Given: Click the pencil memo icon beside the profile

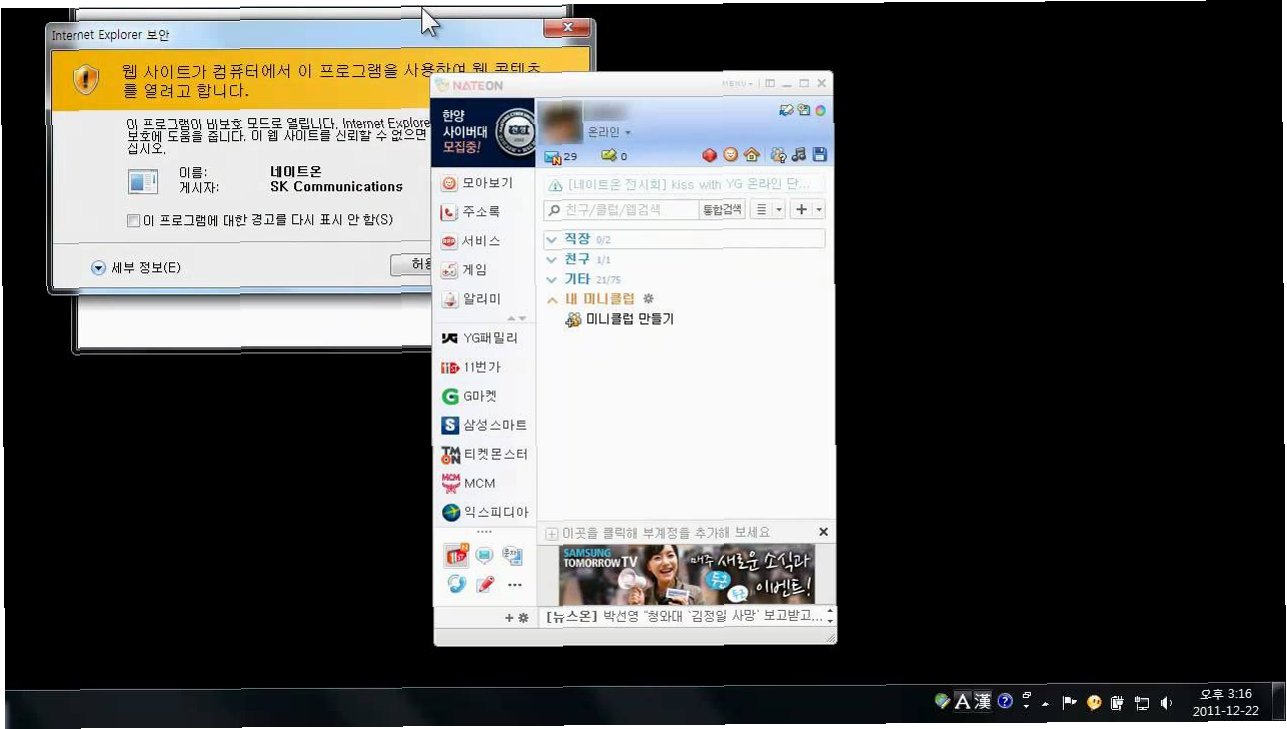Looking at the screenshot, I should [786, 110].
